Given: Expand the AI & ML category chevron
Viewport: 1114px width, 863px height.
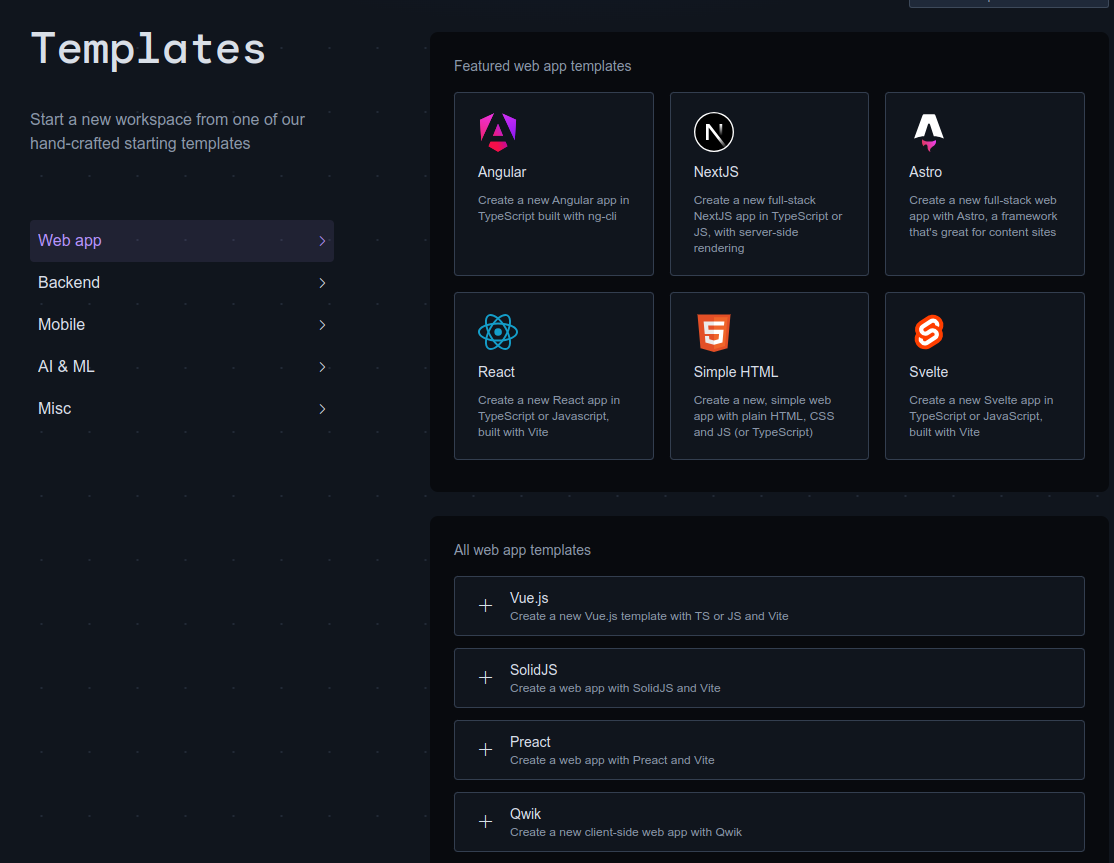Looking at the screenshot, I should point(322,367).
